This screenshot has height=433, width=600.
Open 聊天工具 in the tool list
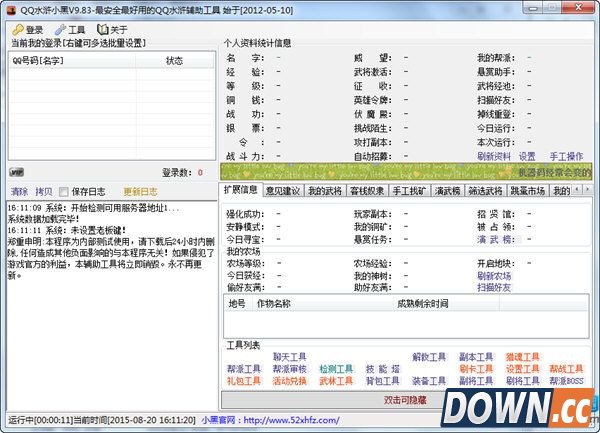point(290,357)
